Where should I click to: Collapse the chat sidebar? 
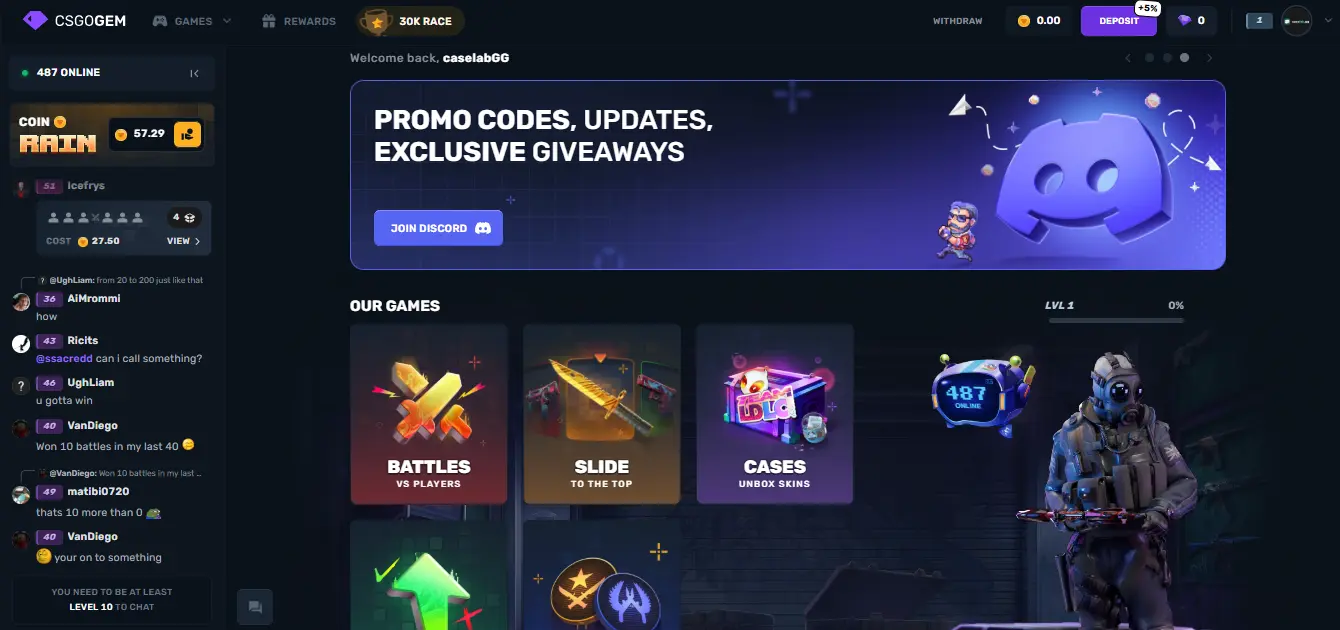(194, 73)
